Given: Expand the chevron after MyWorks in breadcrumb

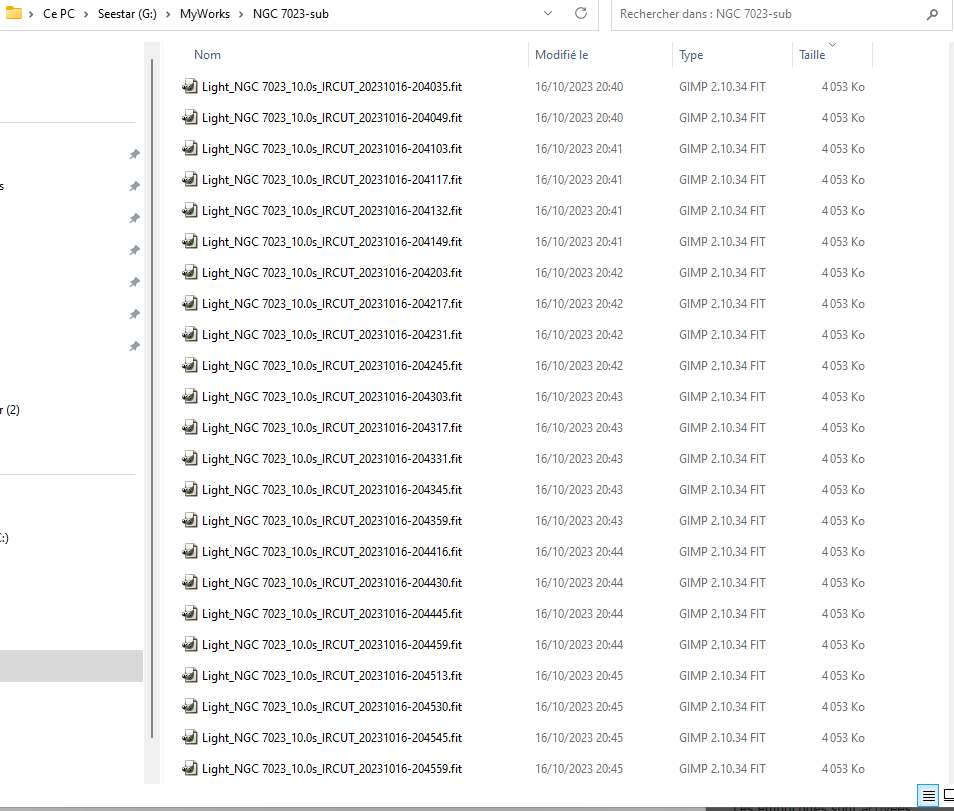Looking at the screenshot, I should 240,15.
